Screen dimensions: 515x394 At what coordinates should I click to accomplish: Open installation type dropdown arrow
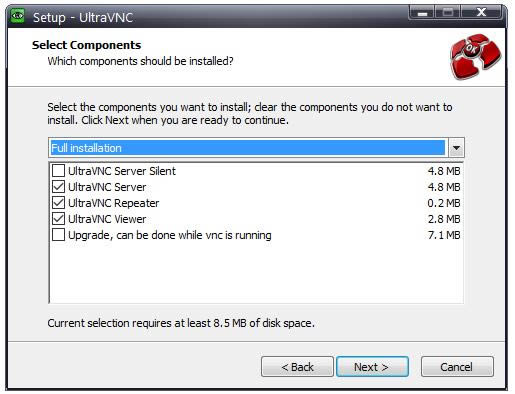tap(456, 148)
